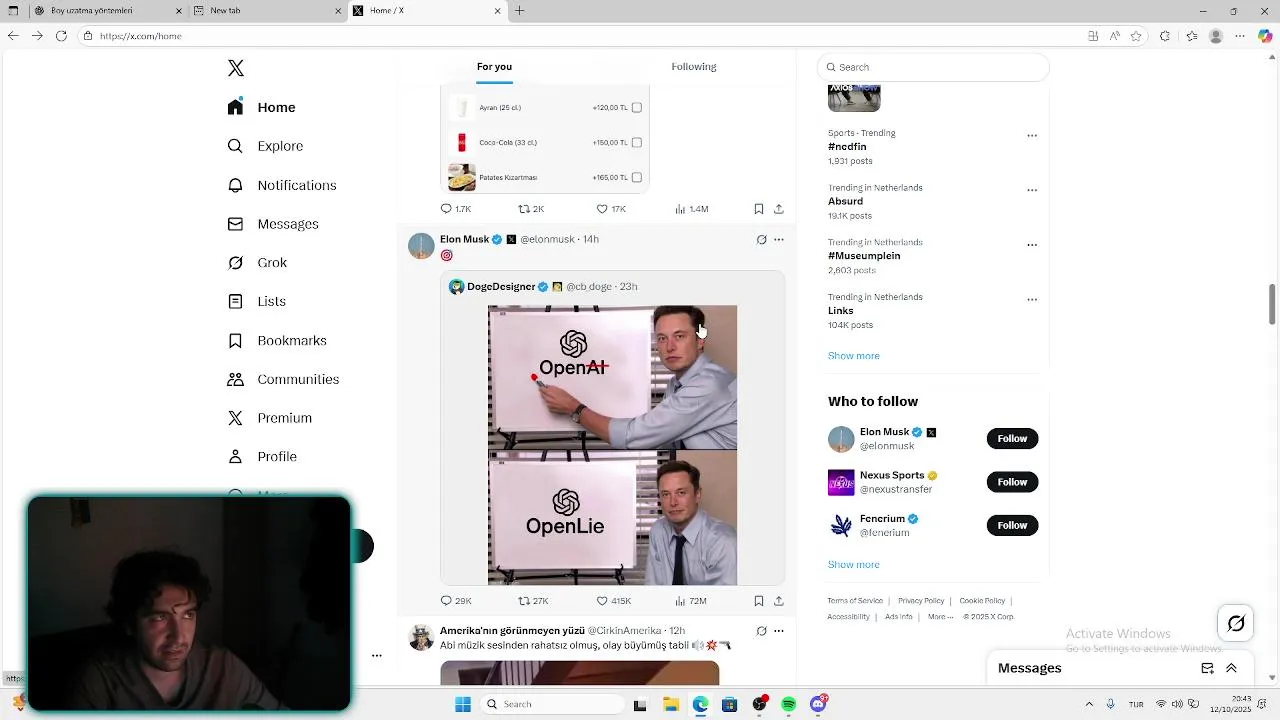Viewport: 1280px width, 720px height.
Task: Repost the post with 27K reposts
Action: 533,601
